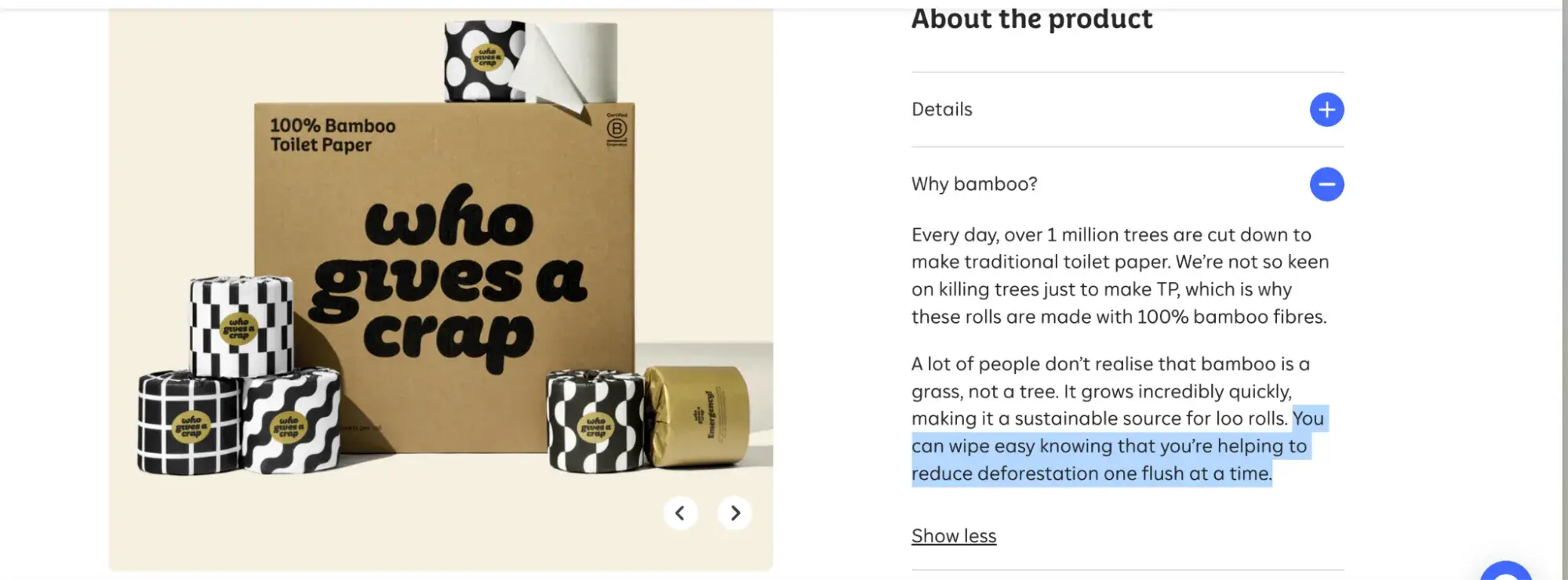Click the right chevron to advance product photos
1568x580 pixels.
[x=734, y=513]
